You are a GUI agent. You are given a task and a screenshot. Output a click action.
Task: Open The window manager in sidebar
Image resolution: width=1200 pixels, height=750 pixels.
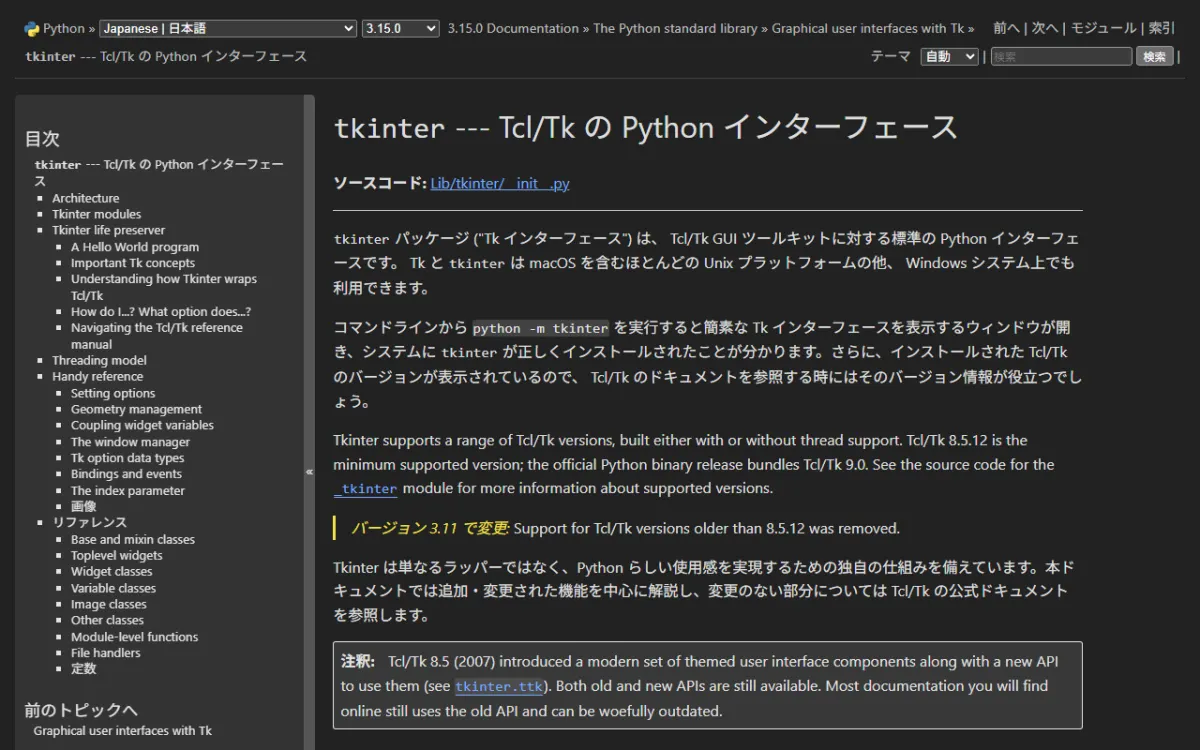tap(130, 442)
